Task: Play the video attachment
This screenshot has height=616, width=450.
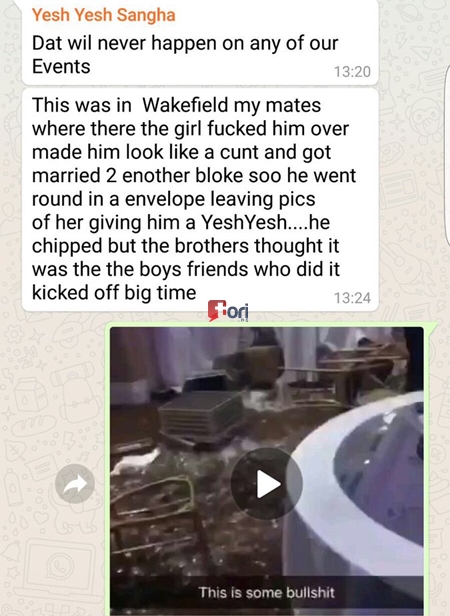Action: [x=266, y=484]
